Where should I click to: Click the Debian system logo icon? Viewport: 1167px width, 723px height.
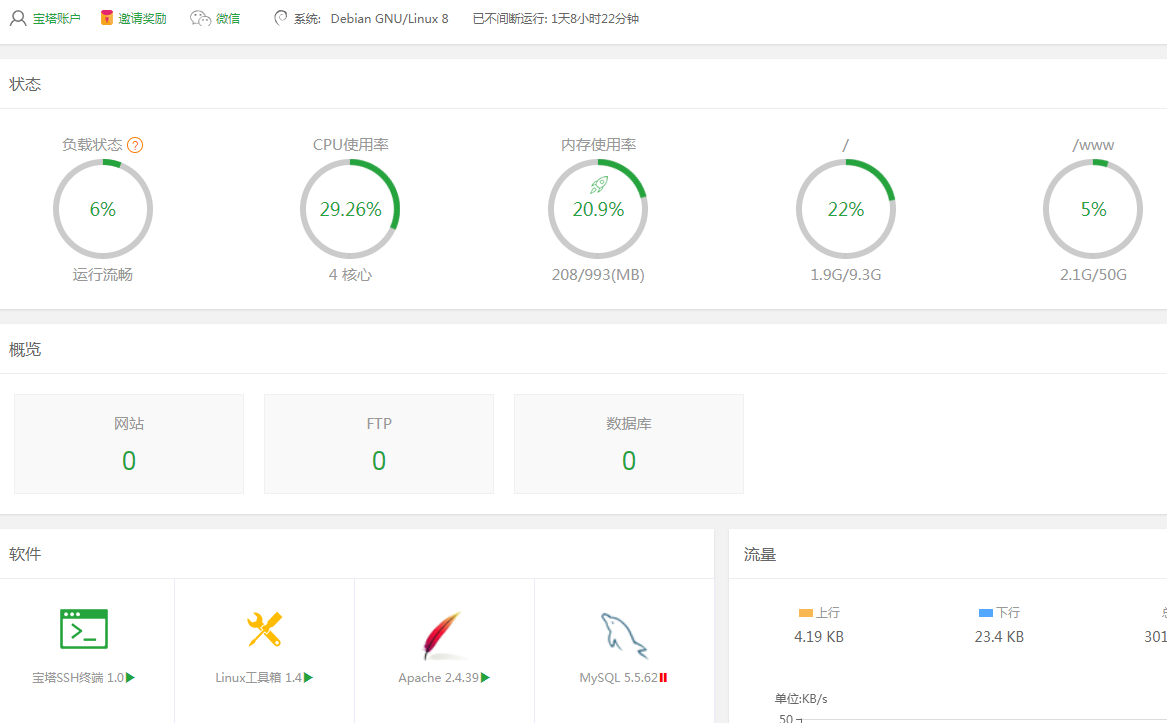[281, 18]
